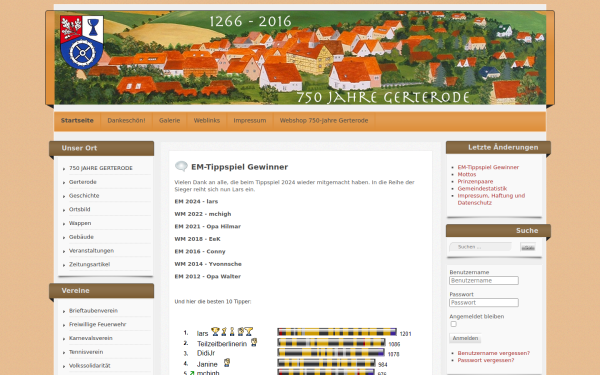Click the Unser Ort panel header

pyautogui.click(x=101, y=148)
